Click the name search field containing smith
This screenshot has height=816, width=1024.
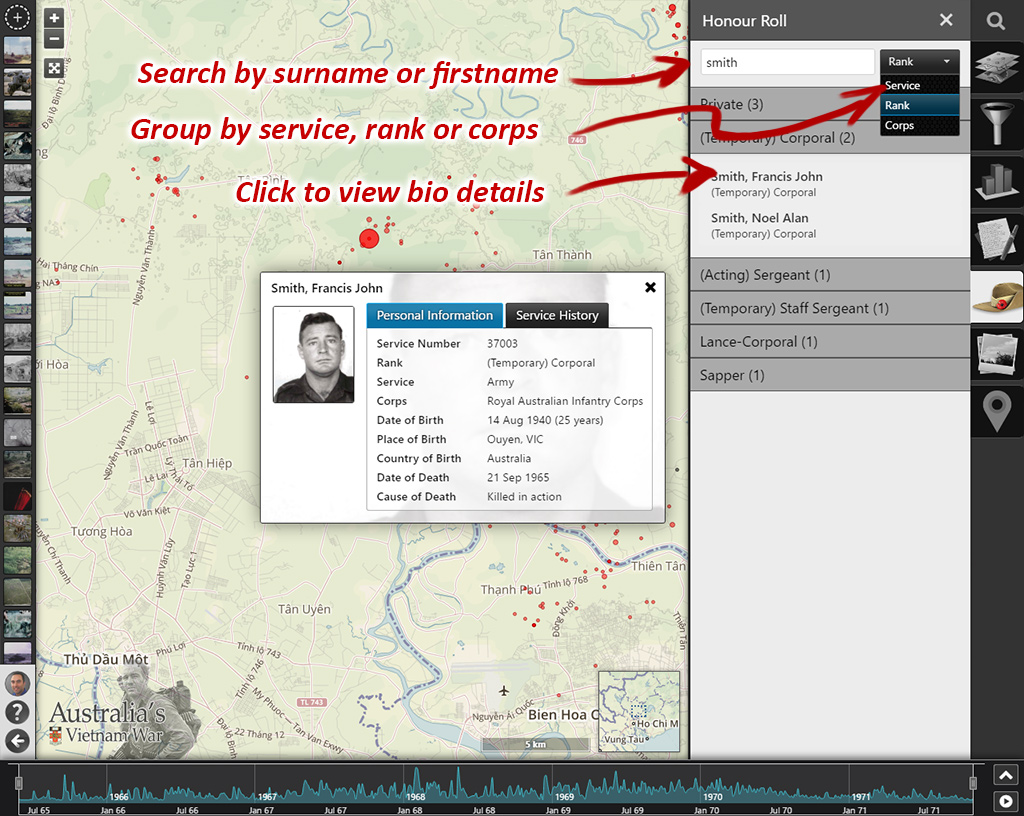[787, 62]
